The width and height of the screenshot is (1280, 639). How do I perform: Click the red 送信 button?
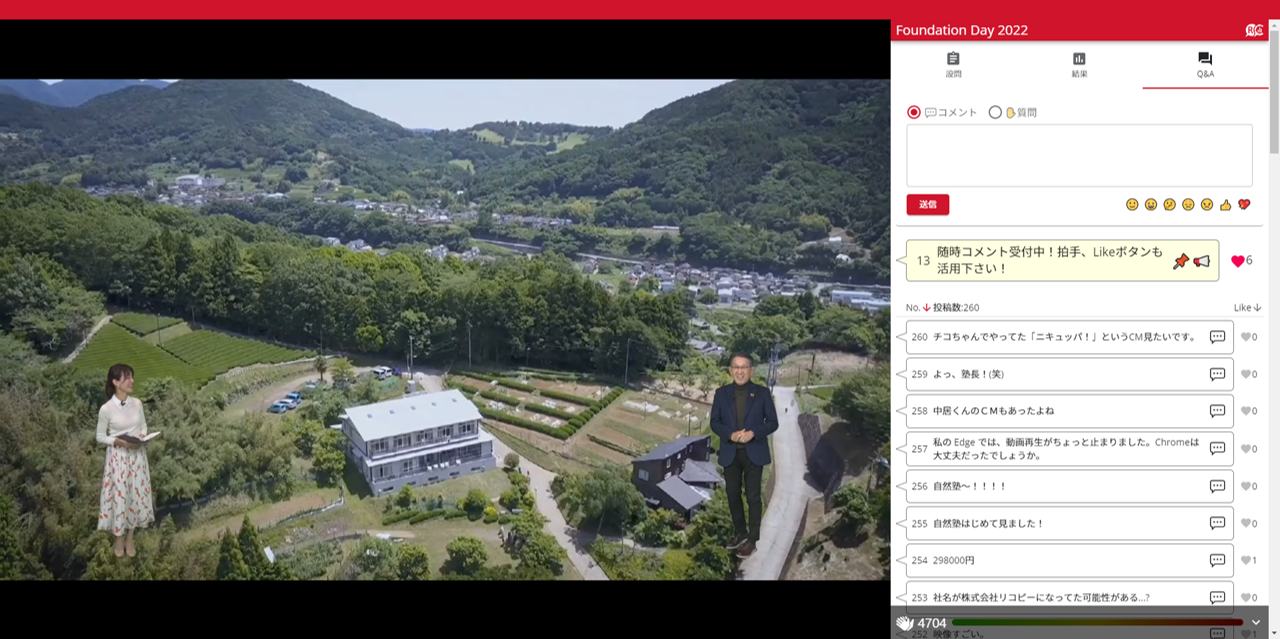(928, 204)
